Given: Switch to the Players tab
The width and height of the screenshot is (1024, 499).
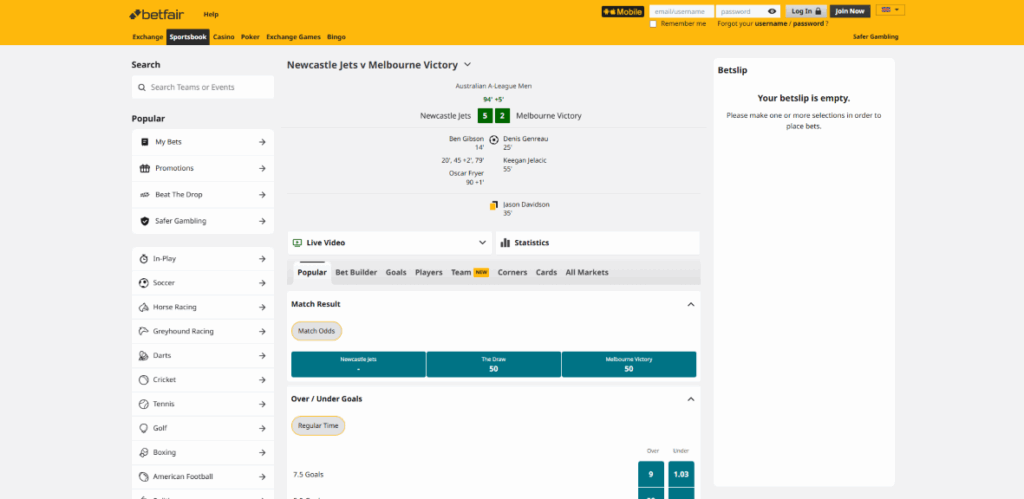Looking at the screenshot, I should click(x=428, y=272).
